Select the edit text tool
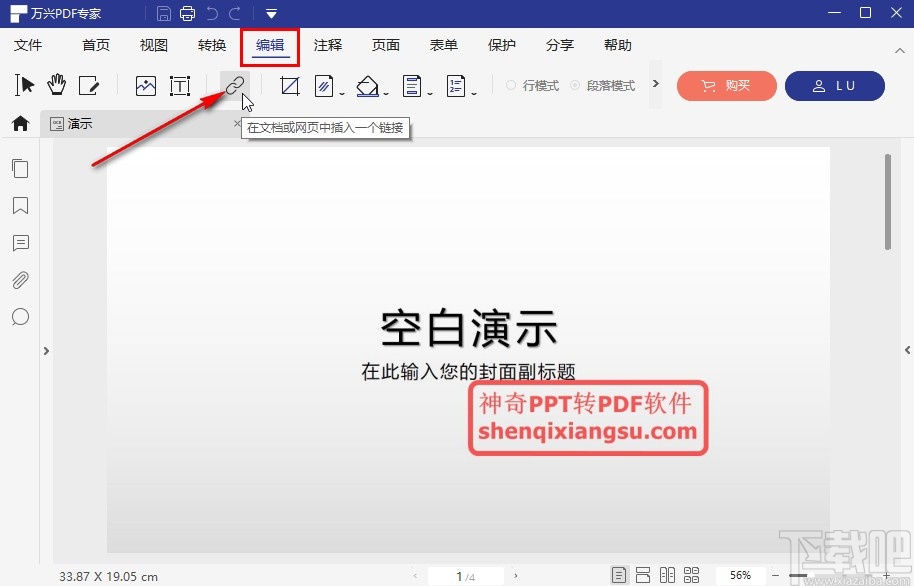The image size is (914, 586). [90, 86]
